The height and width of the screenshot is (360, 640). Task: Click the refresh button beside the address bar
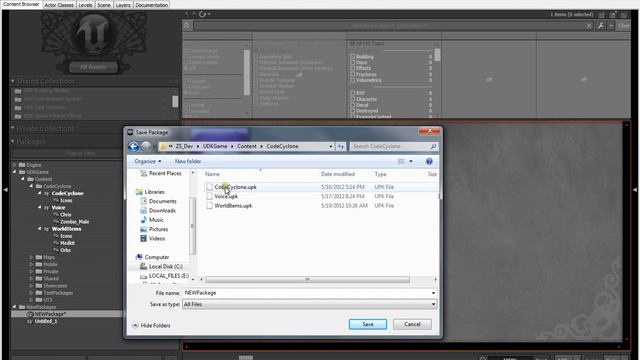tap(341, 146)
